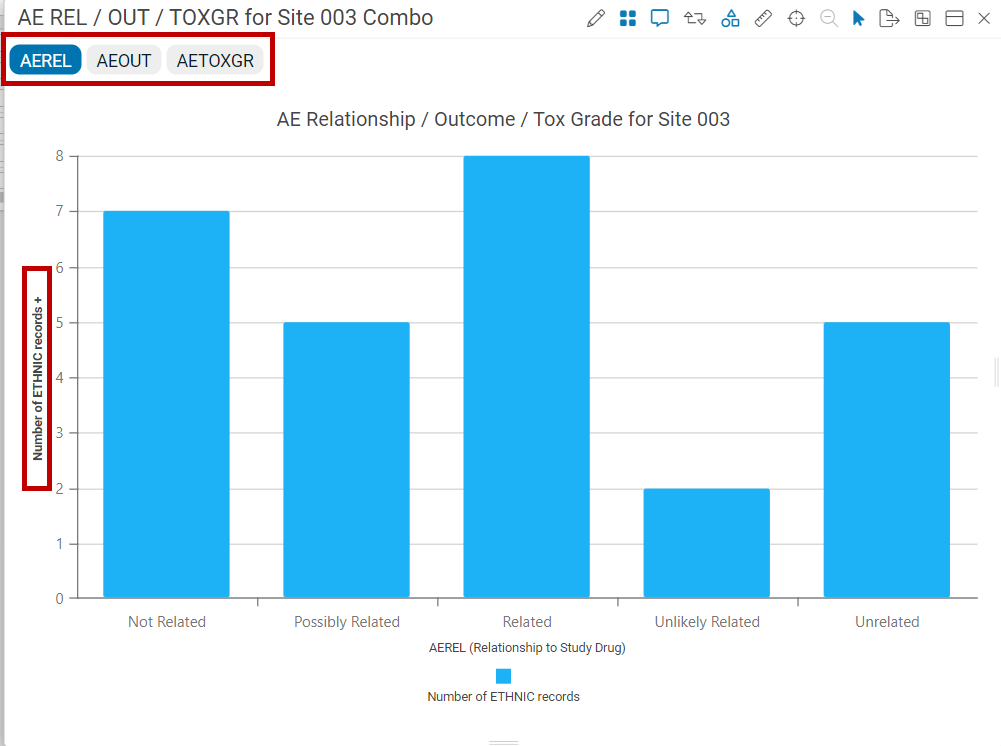
Task: Click the overlapping squares pop-out icon
Action: pos(922,19)
